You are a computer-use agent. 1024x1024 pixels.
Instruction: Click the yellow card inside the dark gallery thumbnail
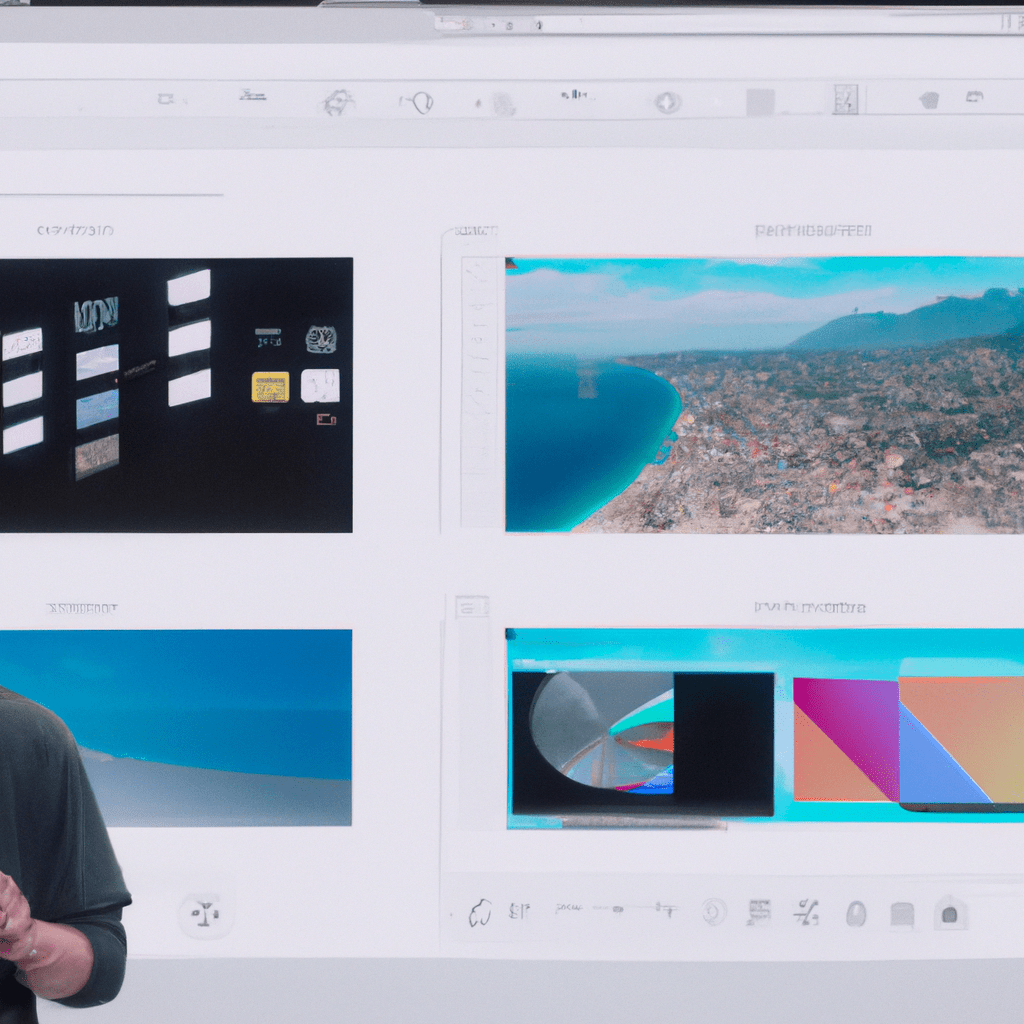(x=270, y=387)
